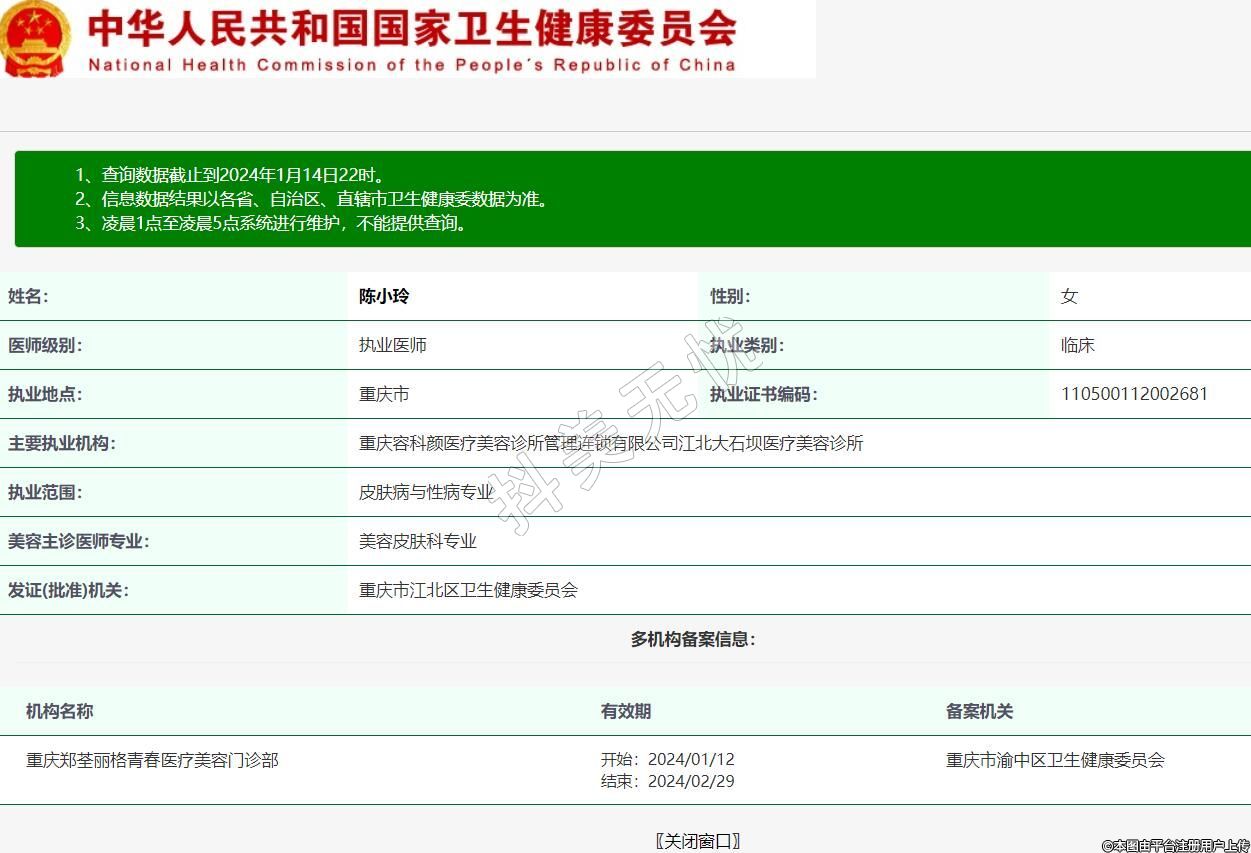The image size is (1251, 853).
Task: Click the 备案机关 column header
Action: [979, 711]
